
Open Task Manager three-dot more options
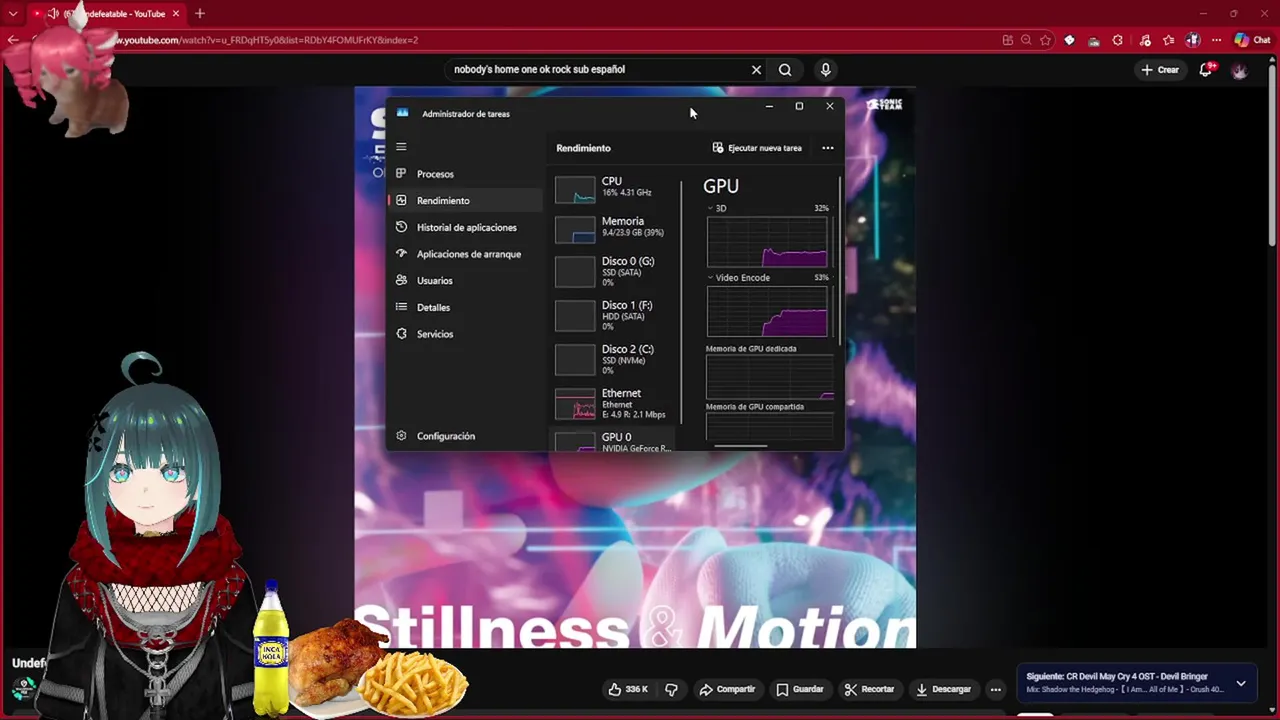(827, 148)
